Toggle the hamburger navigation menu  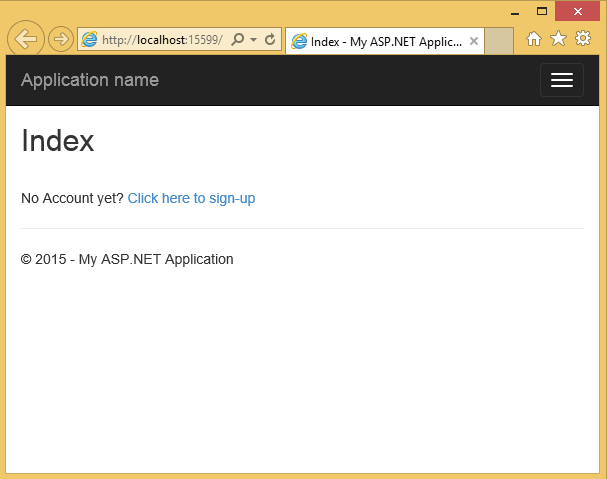[x=561, y=80]
